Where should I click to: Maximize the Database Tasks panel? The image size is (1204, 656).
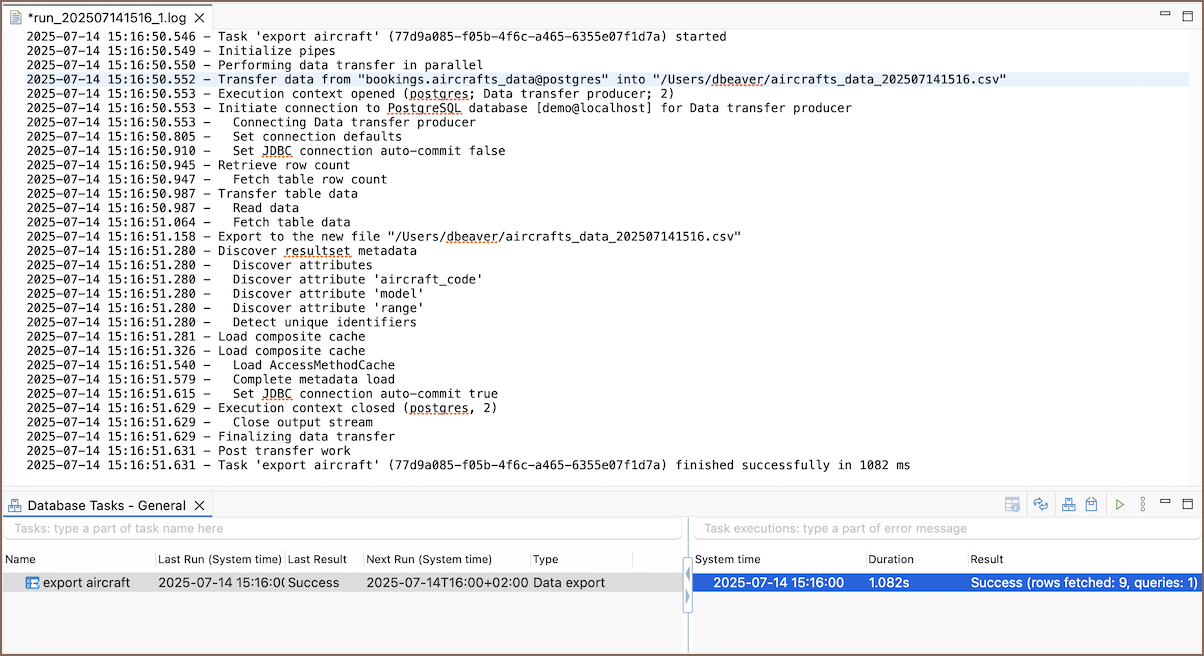point(1188,505)
